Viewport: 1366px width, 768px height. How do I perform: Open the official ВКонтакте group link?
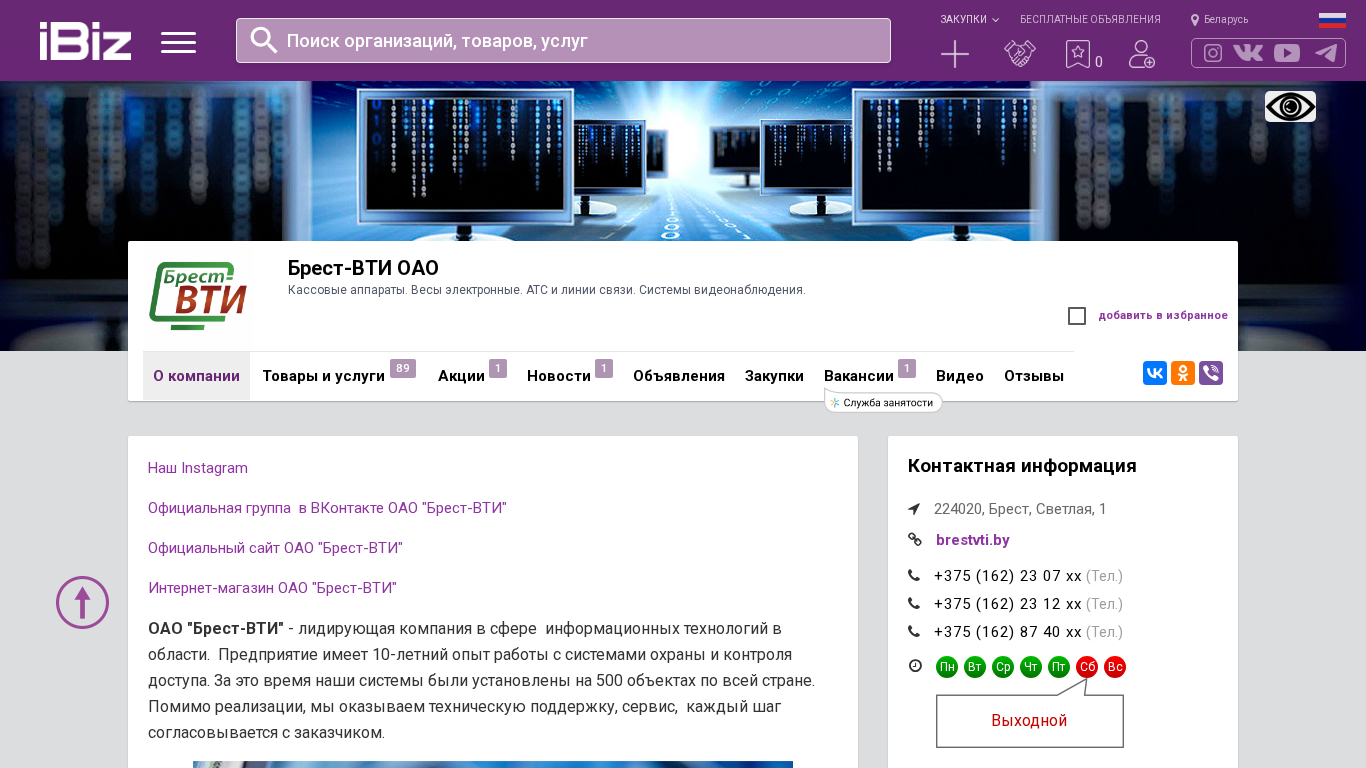pos(327,508)
